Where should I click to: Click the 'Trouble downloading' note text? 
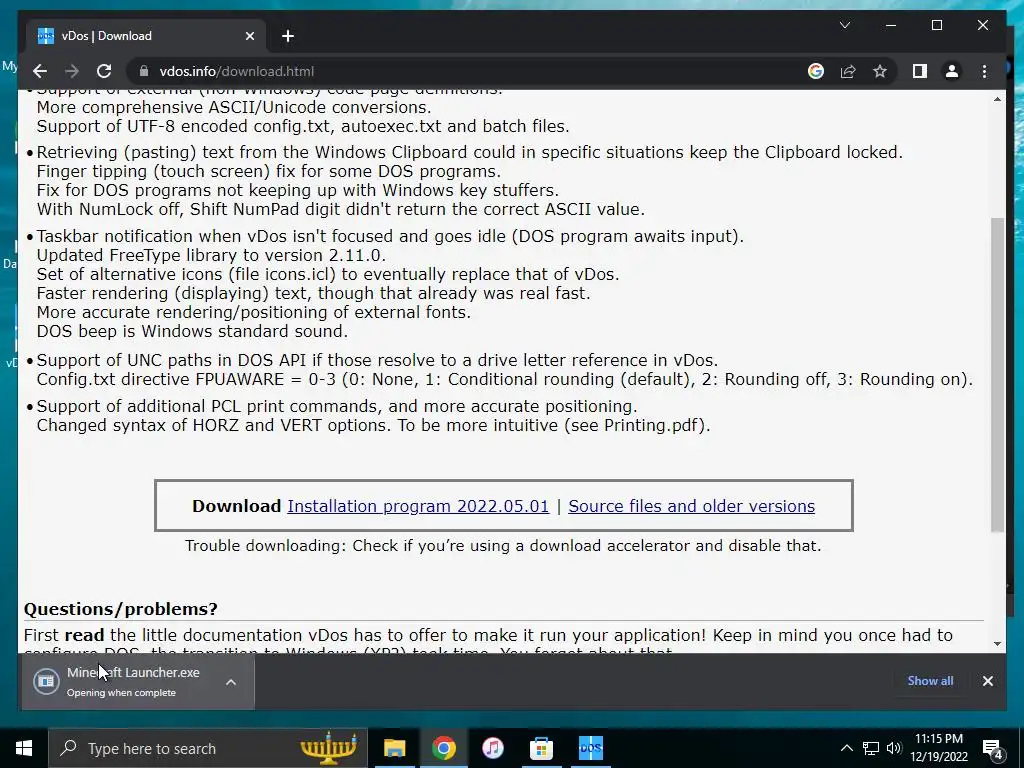pyautogui.click(x=503, y=545)
